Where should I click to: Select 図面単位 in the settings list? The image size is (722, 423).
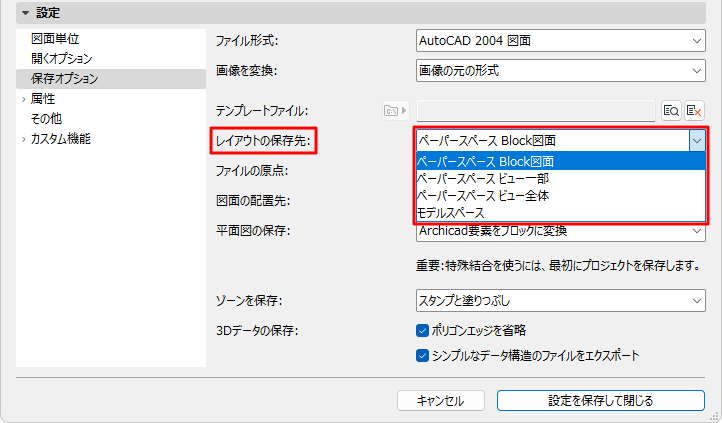[x=55, y=39]
